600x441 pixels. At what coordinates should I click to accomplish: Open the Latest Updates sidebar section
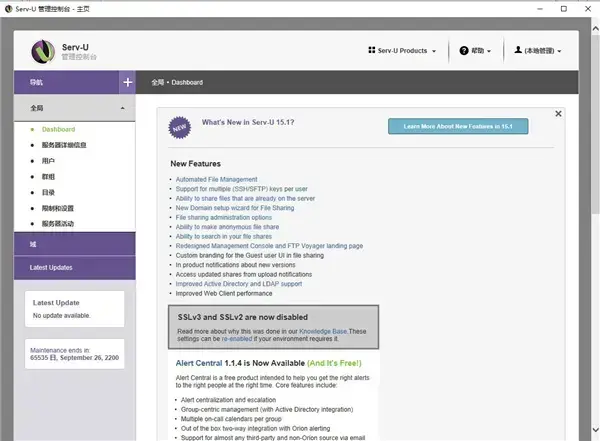pos(75,267)
